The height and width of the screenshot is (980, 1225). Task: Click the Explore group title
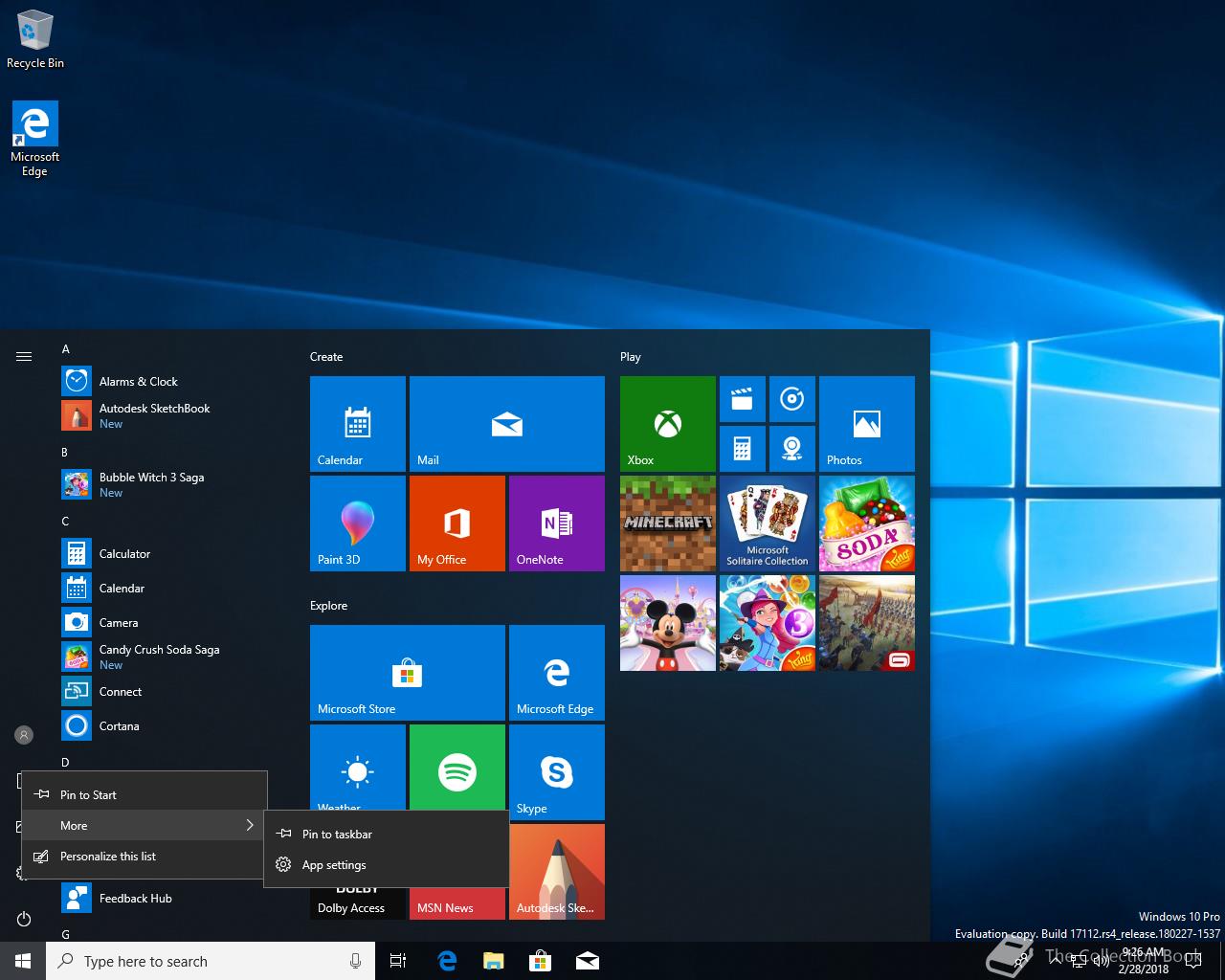tap(328, 605)
